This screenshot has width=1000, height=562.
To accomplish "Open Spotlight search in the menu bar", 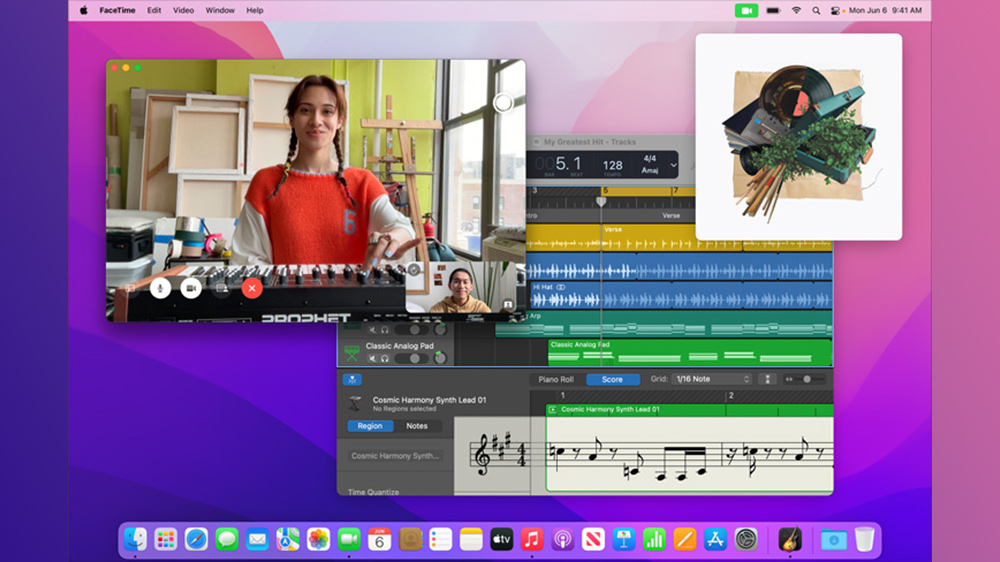I will 816,10.
